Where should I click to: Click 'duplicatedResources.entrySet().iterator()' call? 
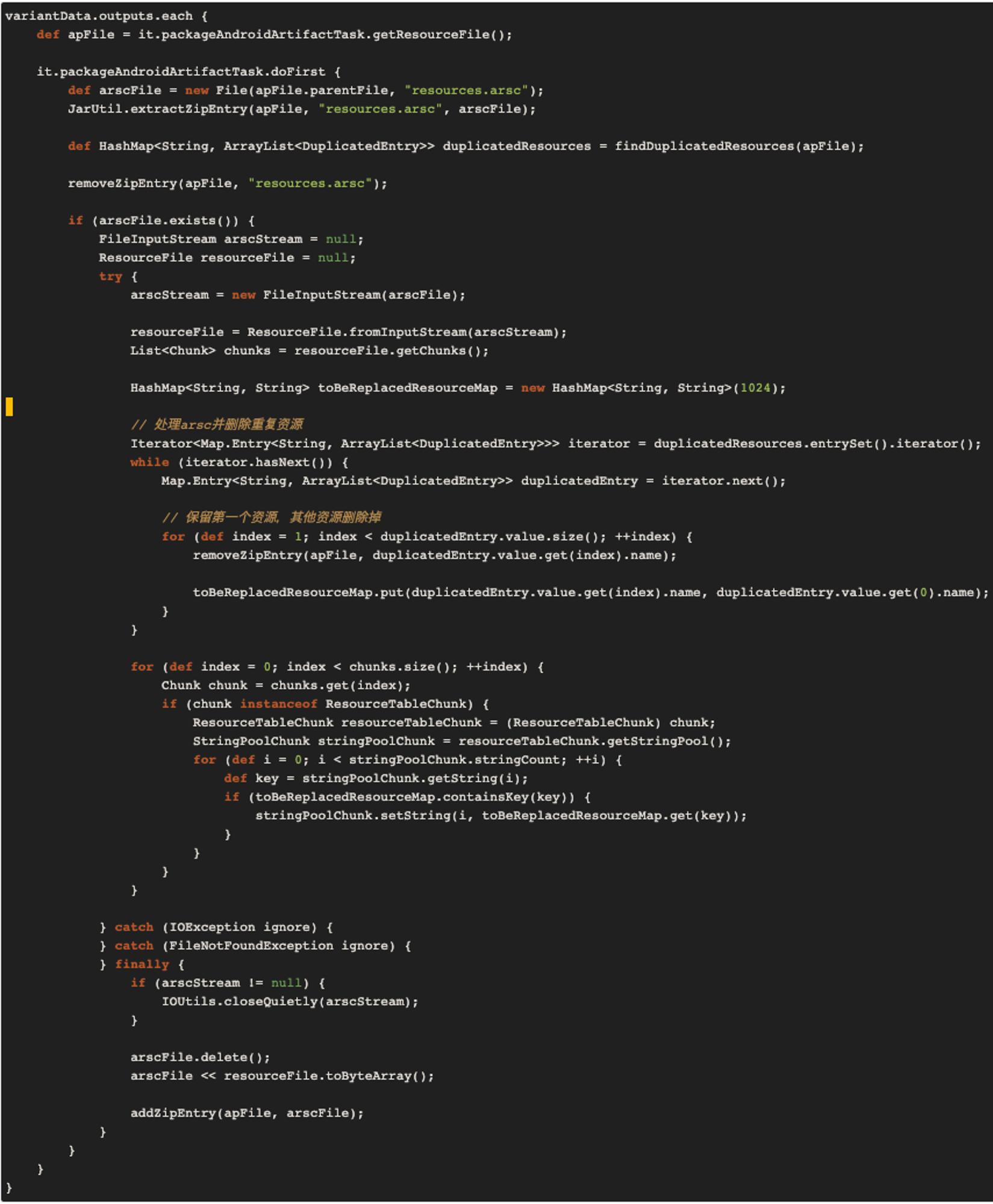point(814,444)
